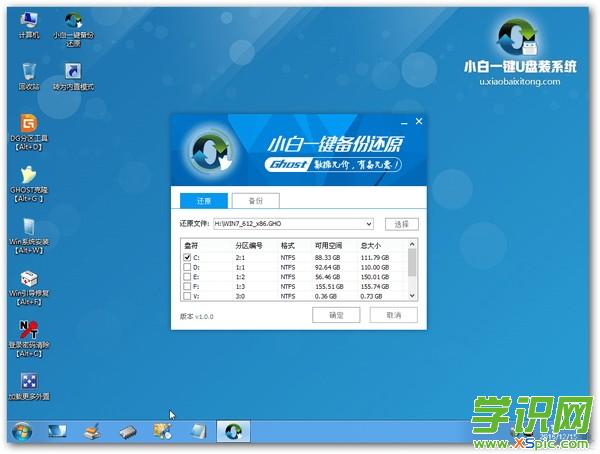Screen dimensions: 600x454
Task: Open the memory chip taskbar icon
Action: click(128, 433)
